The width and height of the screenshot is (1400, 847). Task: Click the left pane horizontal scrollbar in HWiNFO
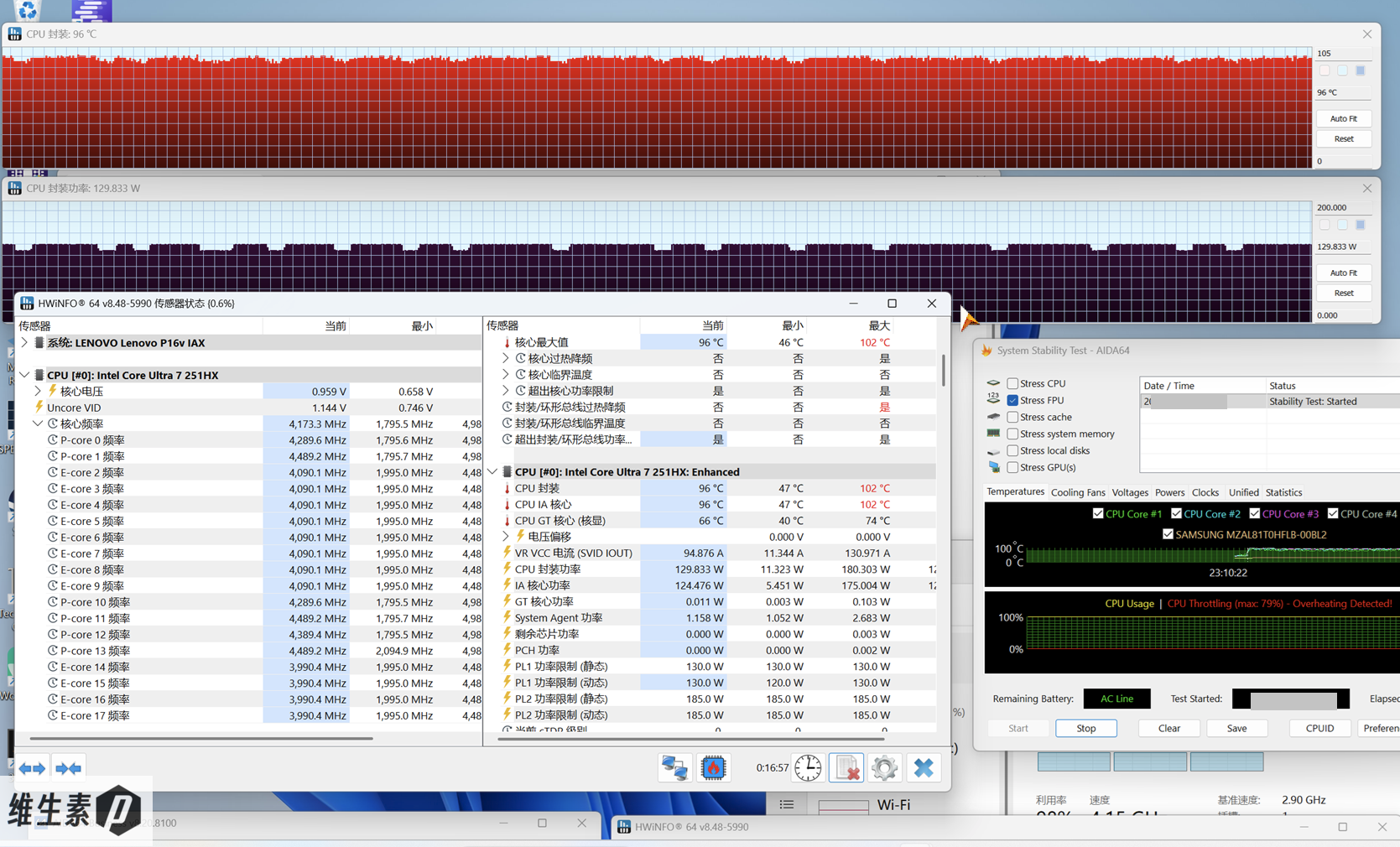click(x=201, y=738)
